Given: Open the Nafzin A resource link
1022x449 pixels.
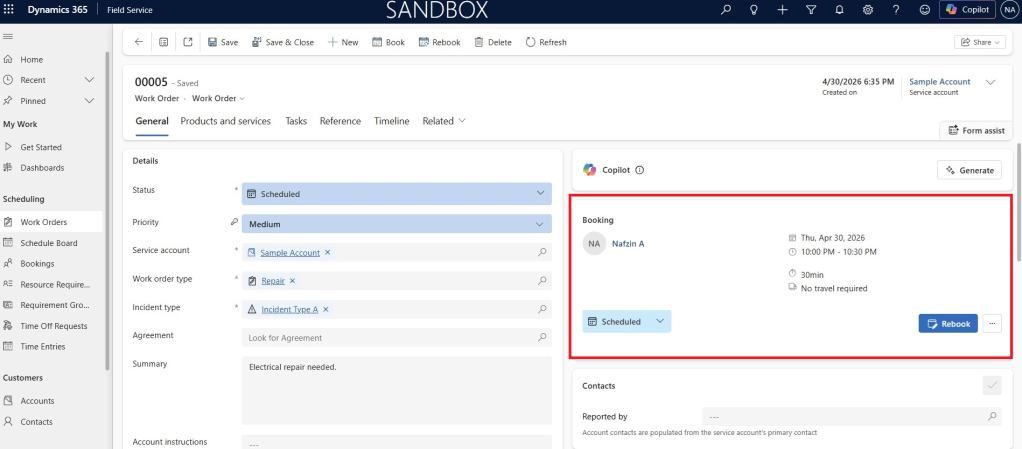Looking at the screenshot, I should [628, 244].
